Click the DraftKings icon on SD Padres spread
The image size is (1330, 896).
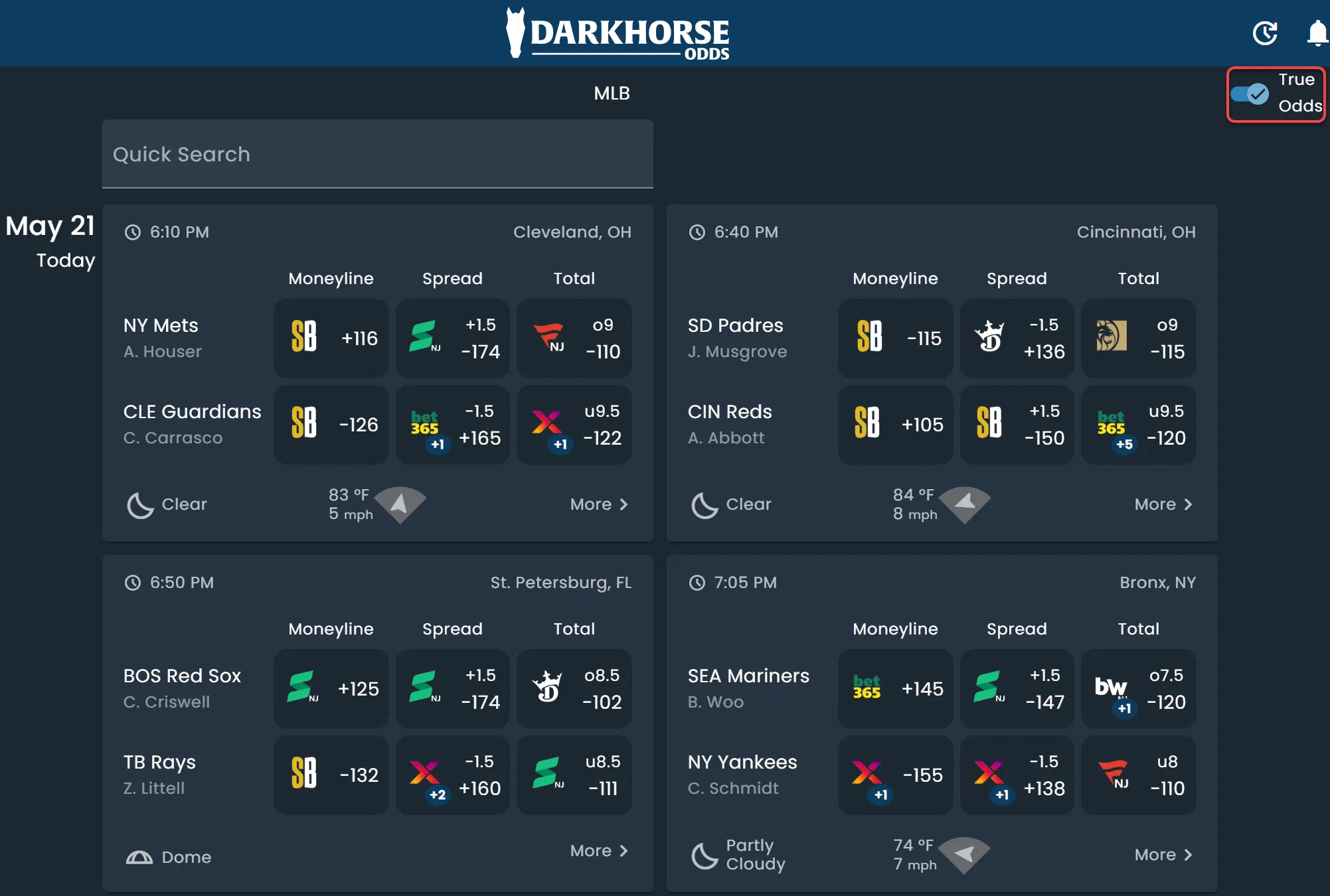click(990, 338)
